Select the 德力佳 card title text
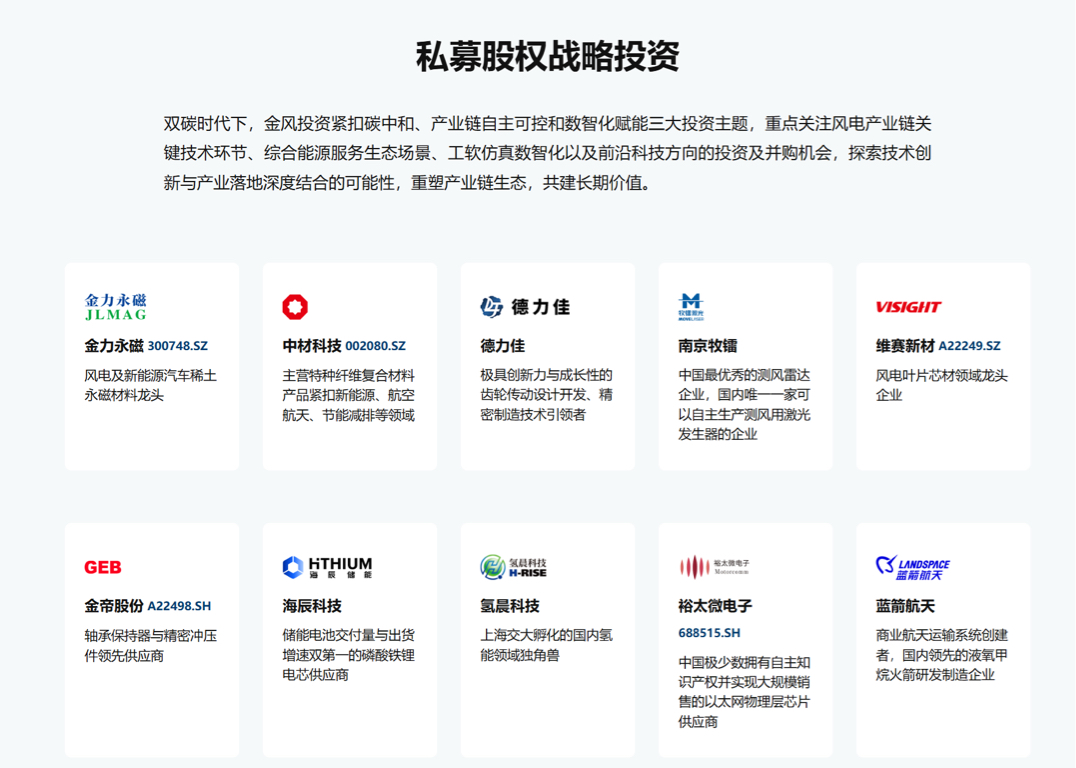Screen dimensions: 1076x768 [502, 346]
